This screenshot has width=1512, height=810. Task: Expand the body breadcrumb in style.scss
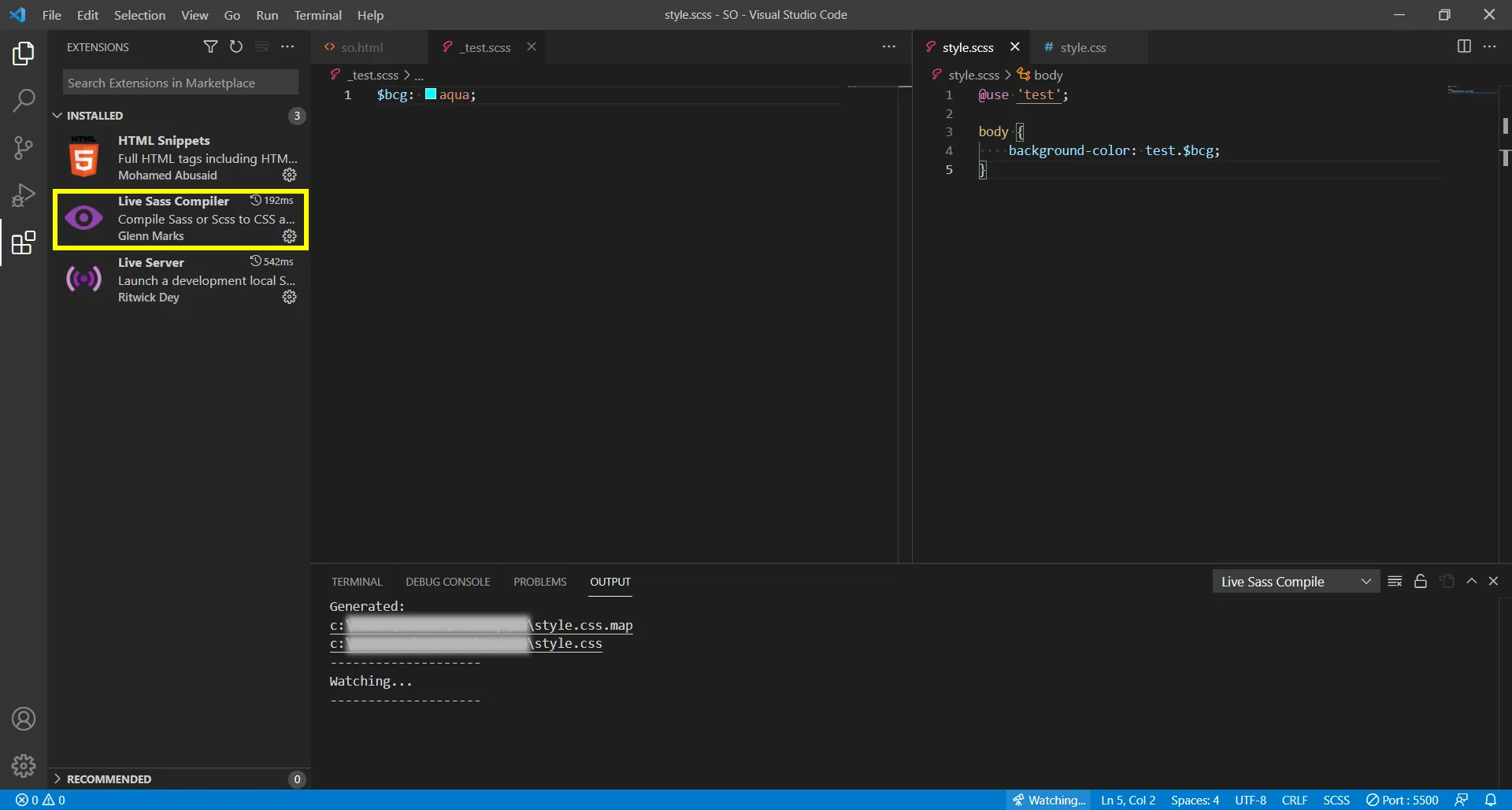pos(1040,75)
